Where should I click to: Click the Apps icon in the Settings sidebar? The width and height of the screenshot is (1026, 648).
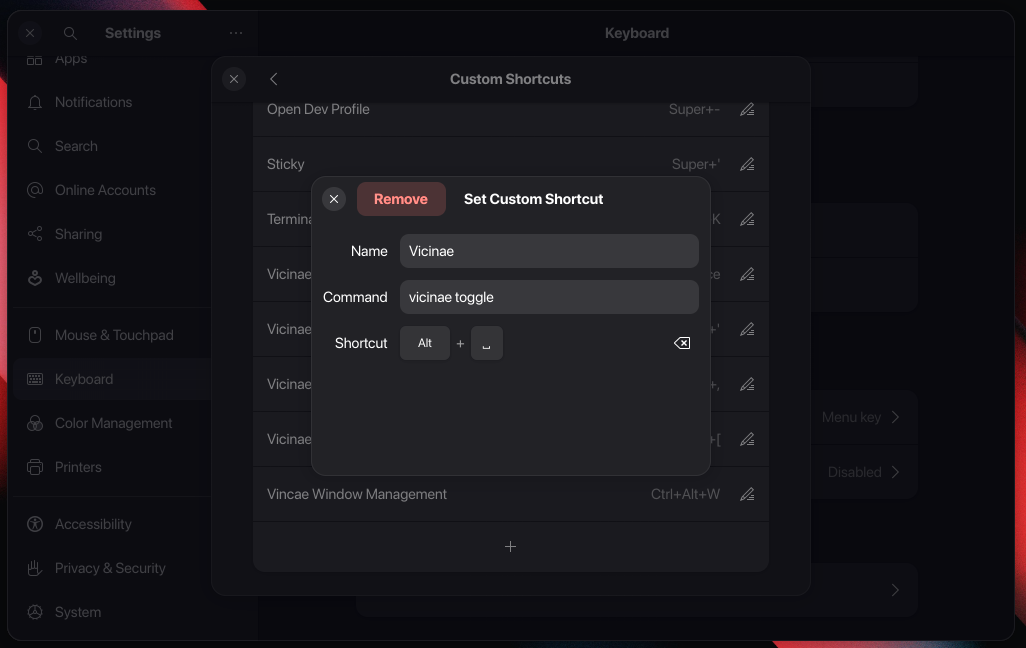coord(34,57)
